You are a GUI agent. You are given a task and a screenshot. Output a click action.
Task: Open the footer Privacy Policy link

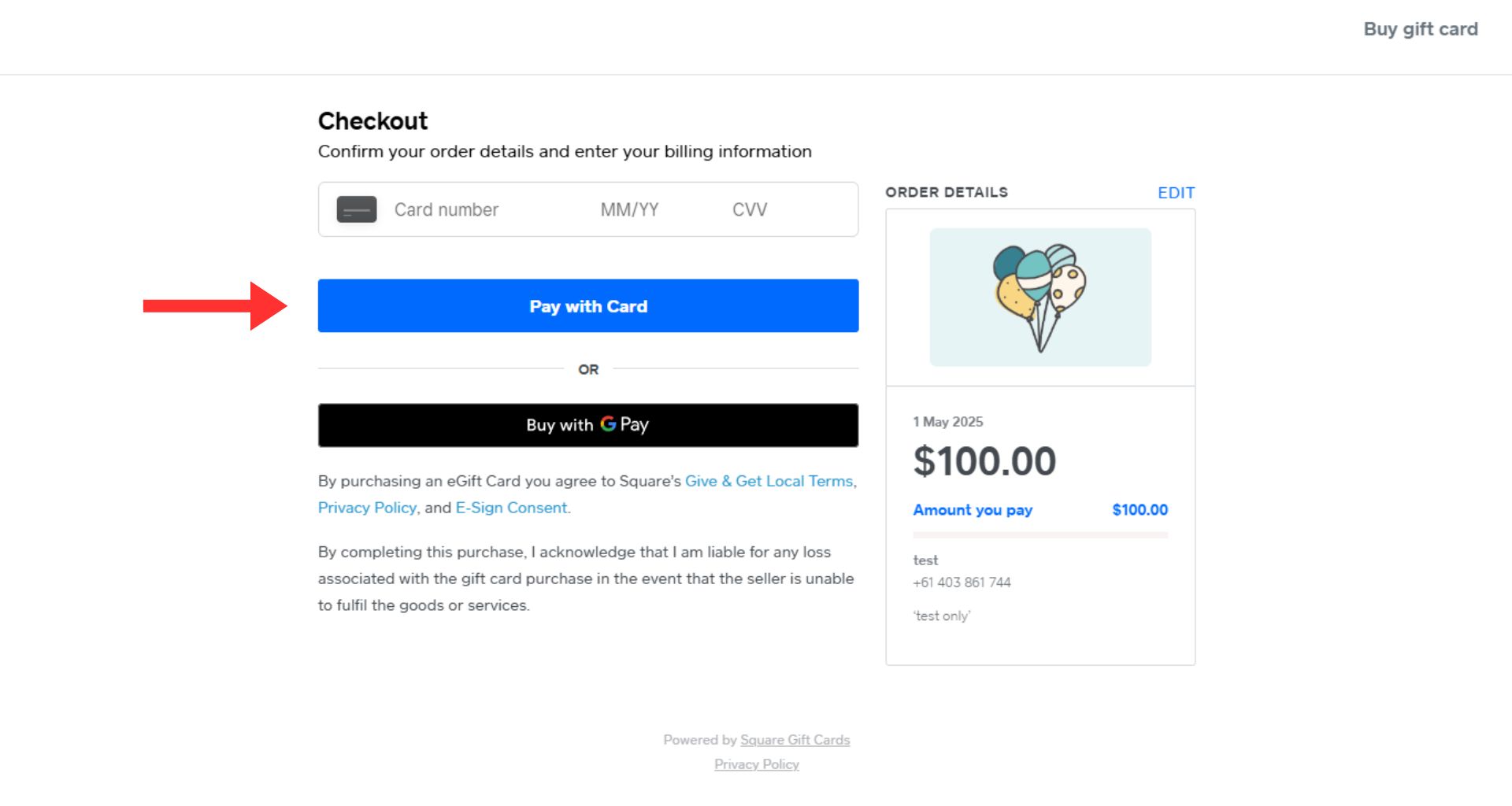tap(756, 764)
